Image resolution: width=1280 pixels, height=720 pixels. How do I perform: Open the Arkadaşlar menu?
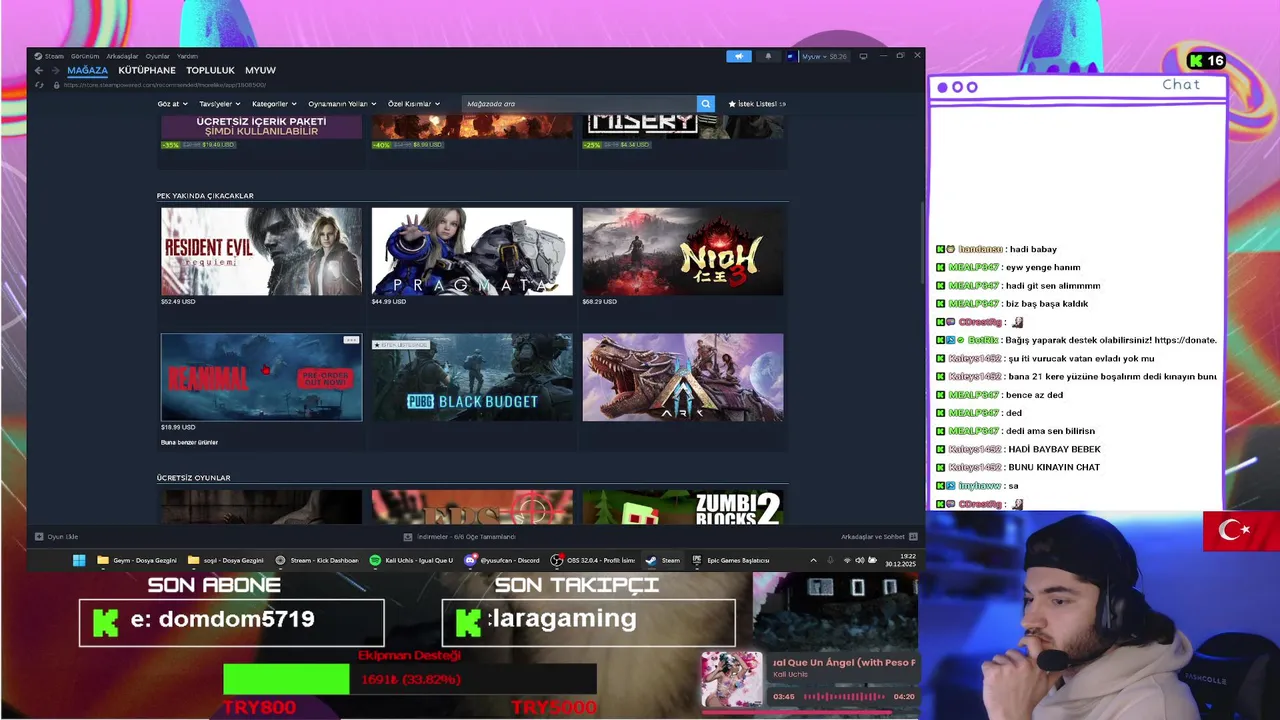(x=122, y=56)
